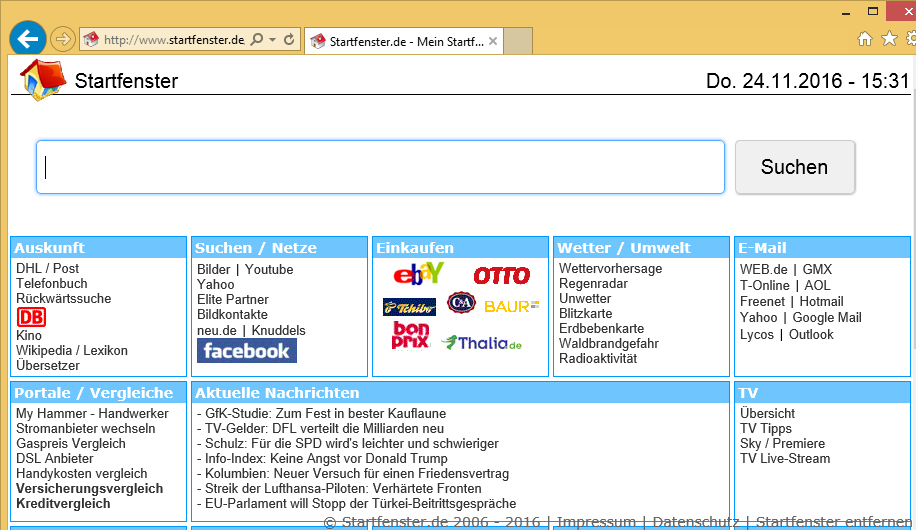Click the browser back arrow button

[27, 39]
